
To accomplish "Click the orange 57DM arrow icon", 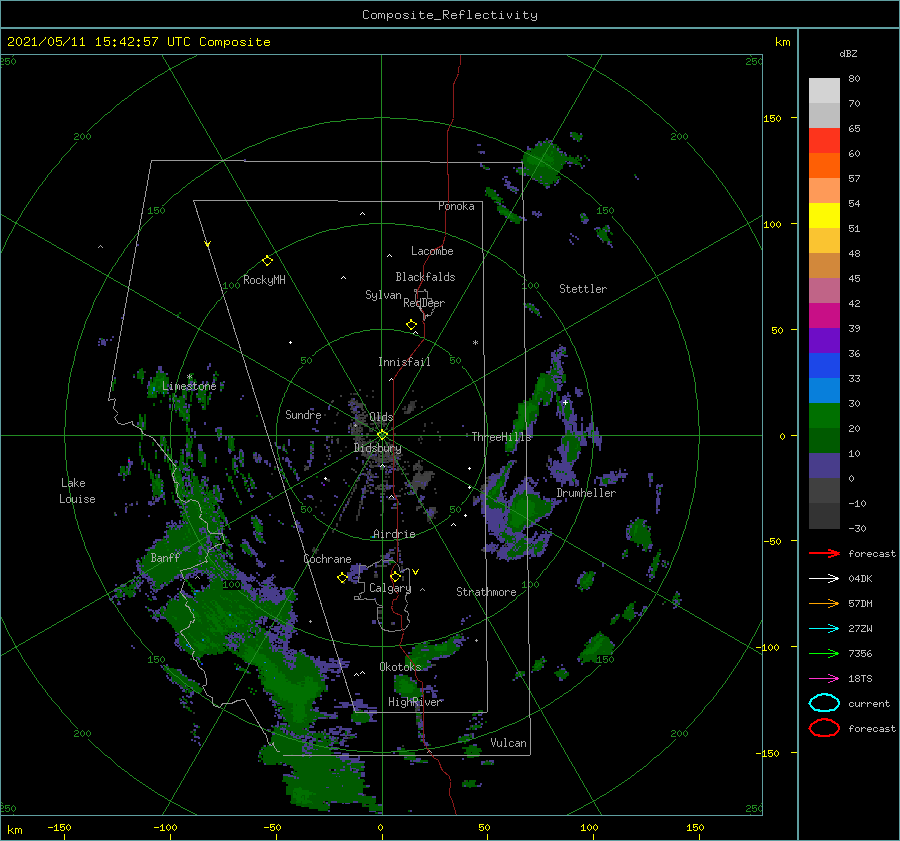I will coord(824,603).
